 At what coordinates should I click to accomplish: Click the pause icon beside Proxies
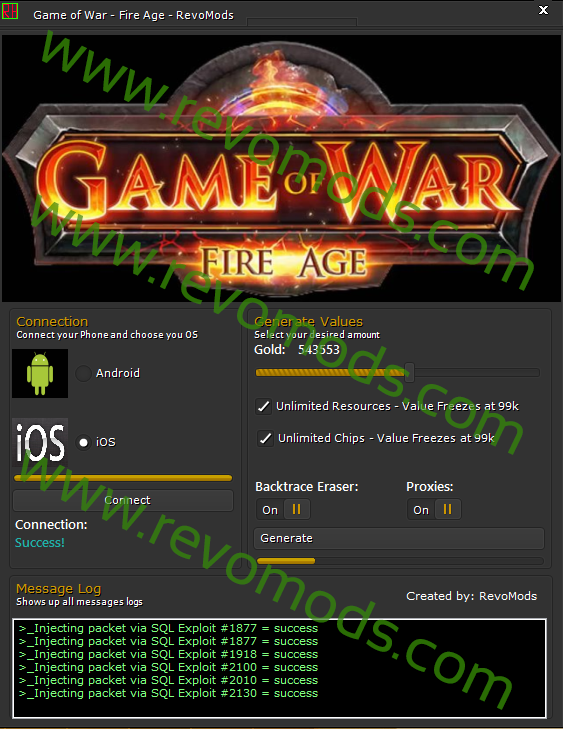(447, 510)
